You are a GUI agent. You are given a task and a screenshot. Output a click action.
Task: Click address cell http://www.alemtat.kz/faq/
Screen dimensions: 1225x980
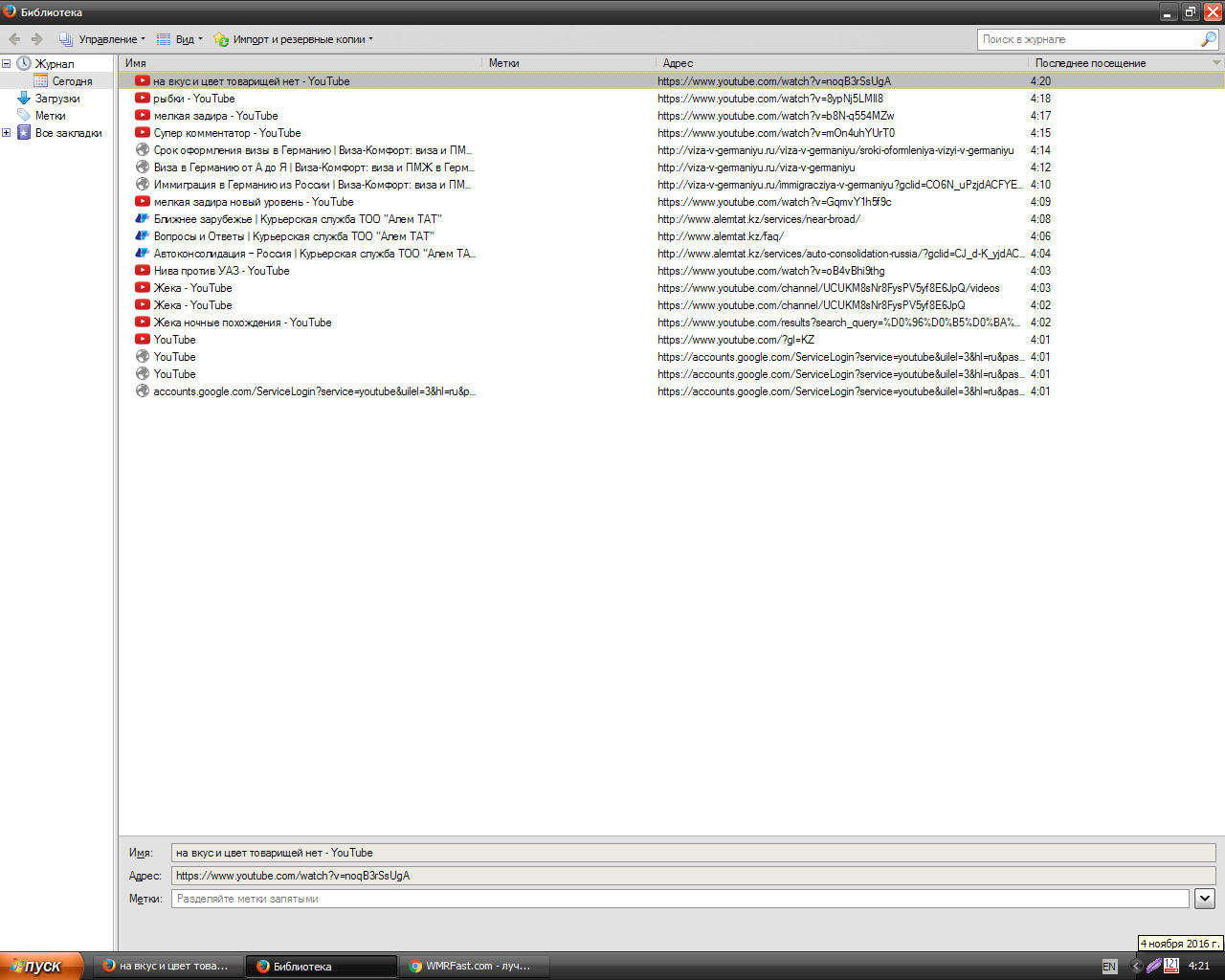(721, 236)
